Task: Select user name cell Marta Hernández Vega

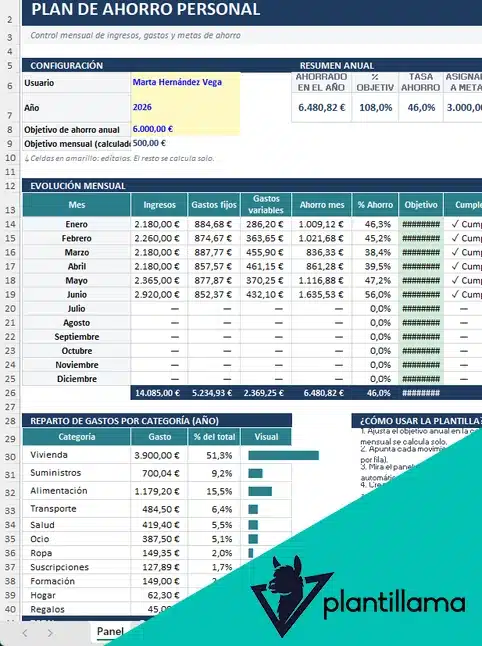Action: pos(185,82)
